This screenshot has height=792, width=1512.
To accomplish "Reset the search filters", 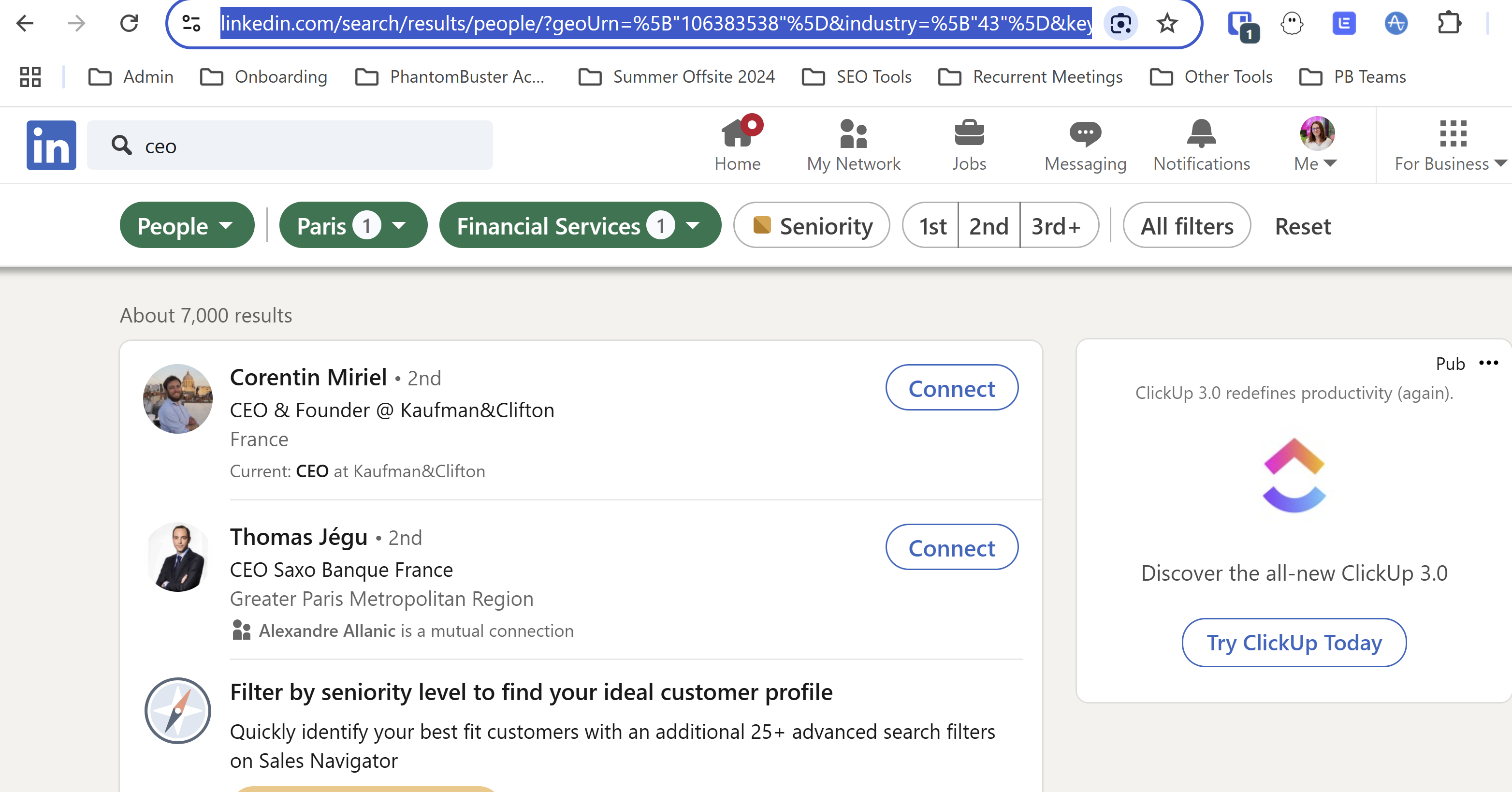I will (x=1302, y=226).
